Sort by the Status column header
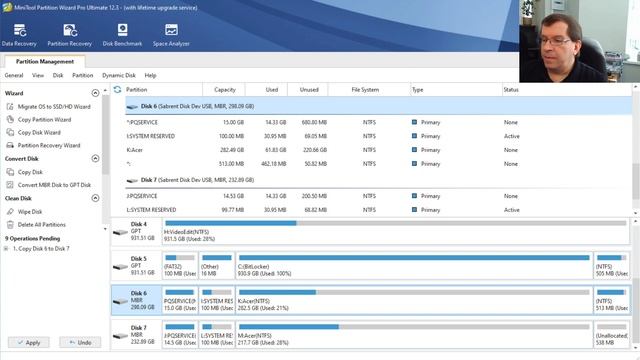 (x=567, y=89)
